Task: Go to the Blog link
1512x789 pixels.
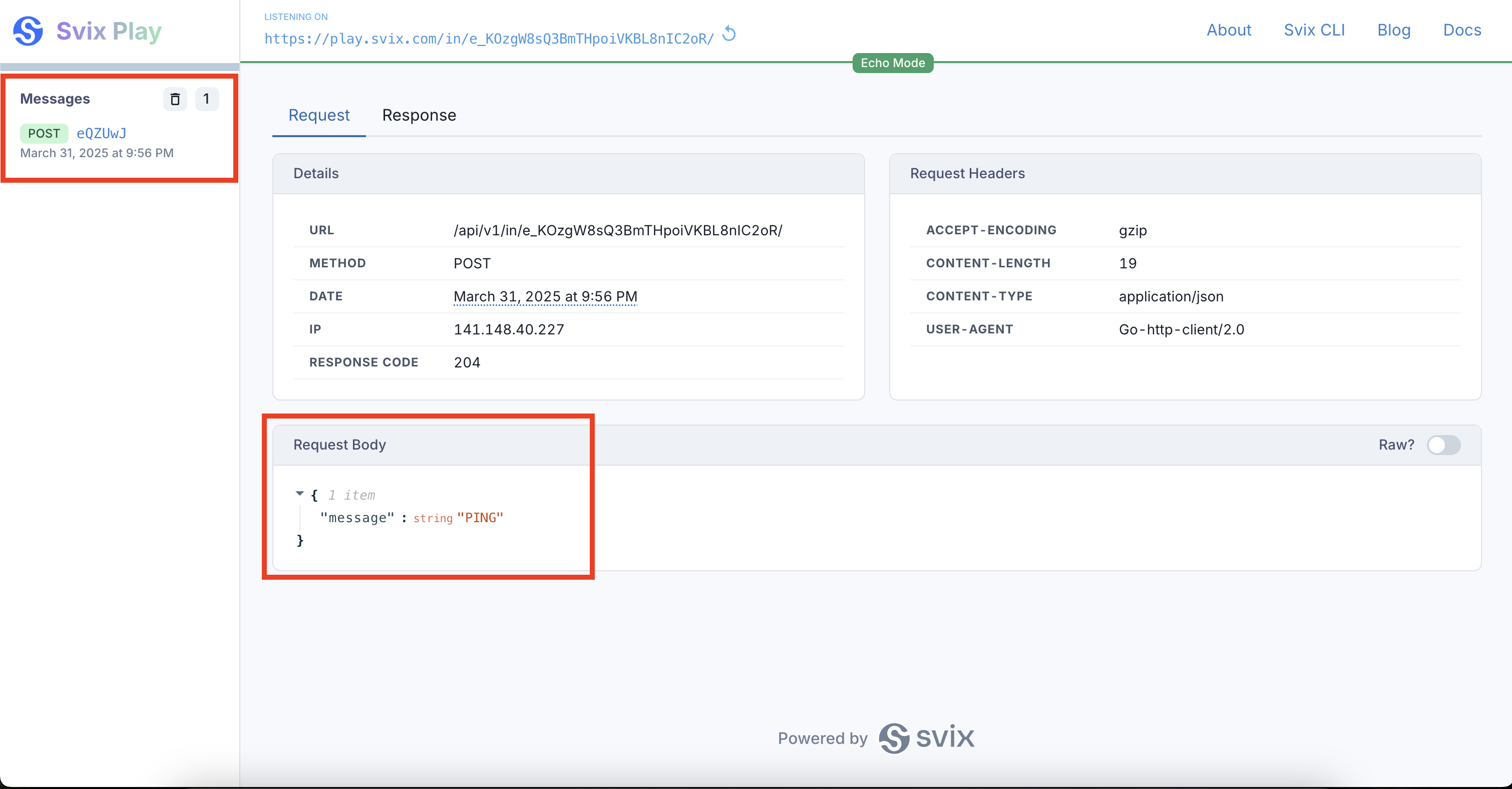Action: 1393,30
